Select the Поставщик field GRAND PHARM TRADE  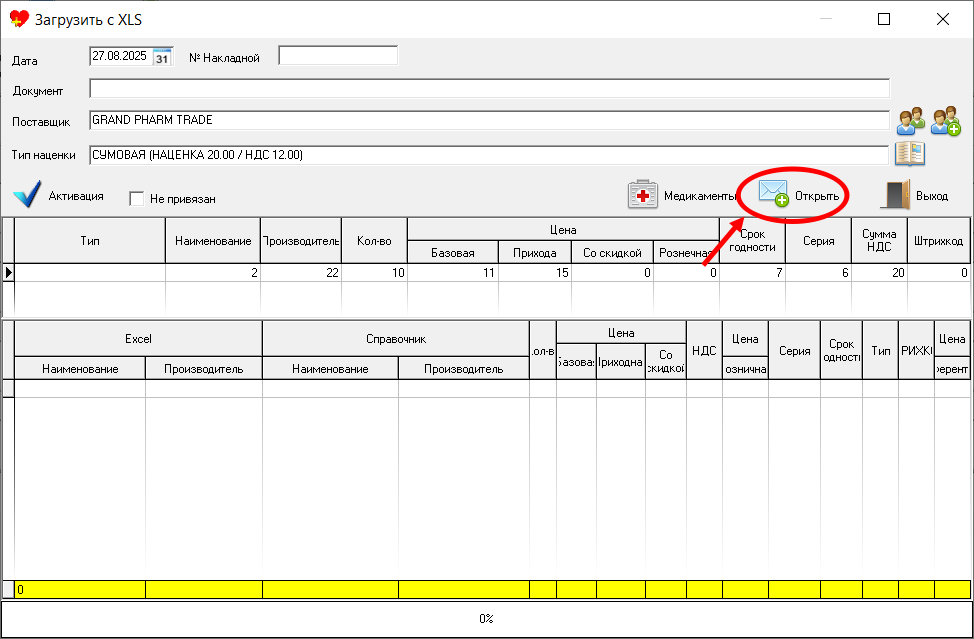489,120
